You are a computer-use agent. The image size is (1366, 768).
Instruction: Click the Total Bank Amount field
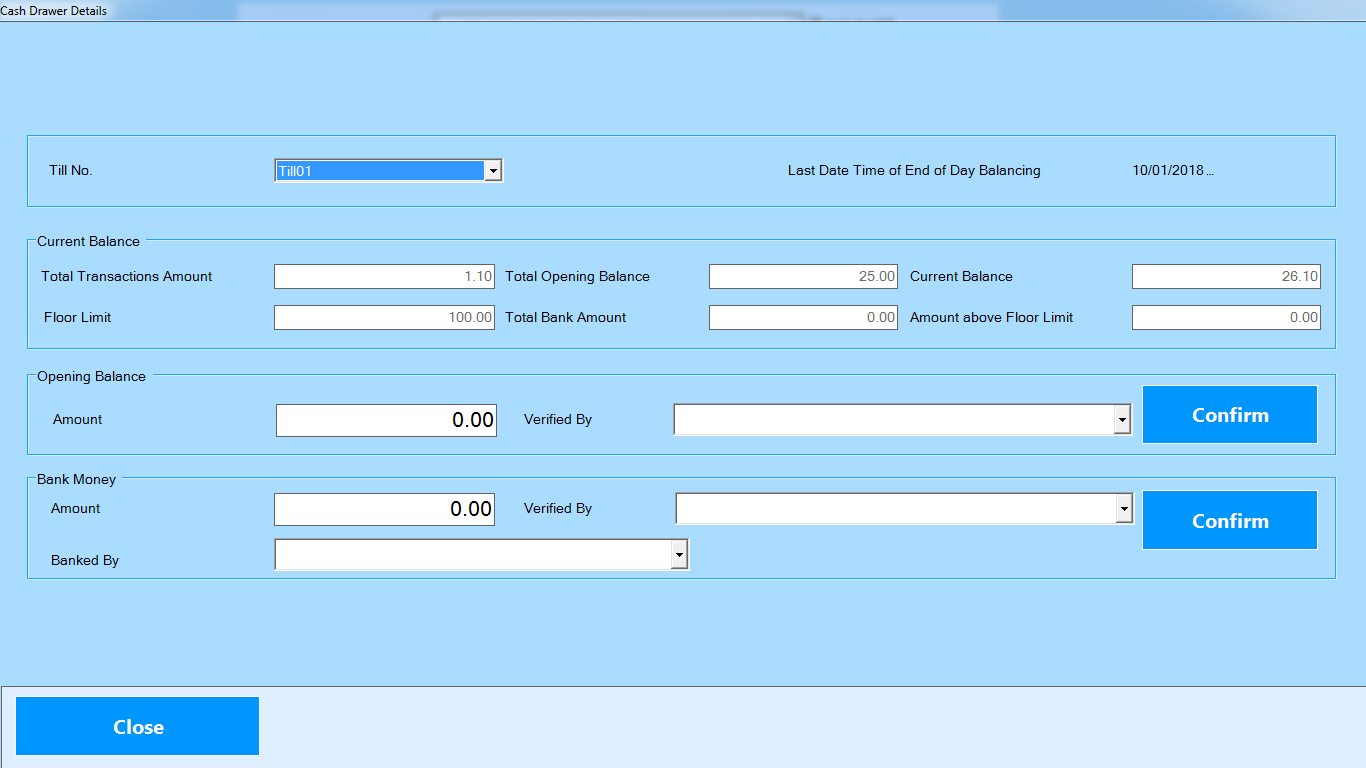(x=803, y=318)
